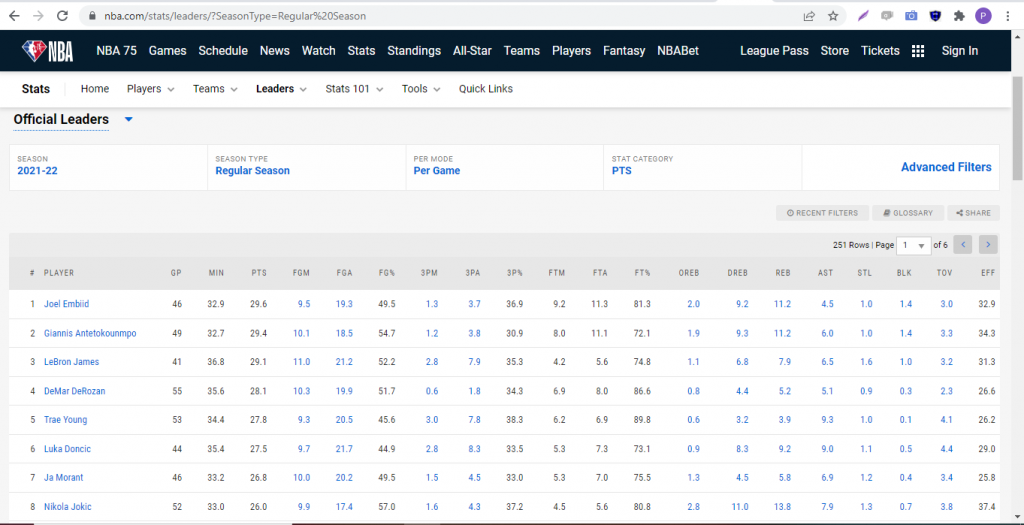Open Chrome three-dot menu

(1008, 16)
